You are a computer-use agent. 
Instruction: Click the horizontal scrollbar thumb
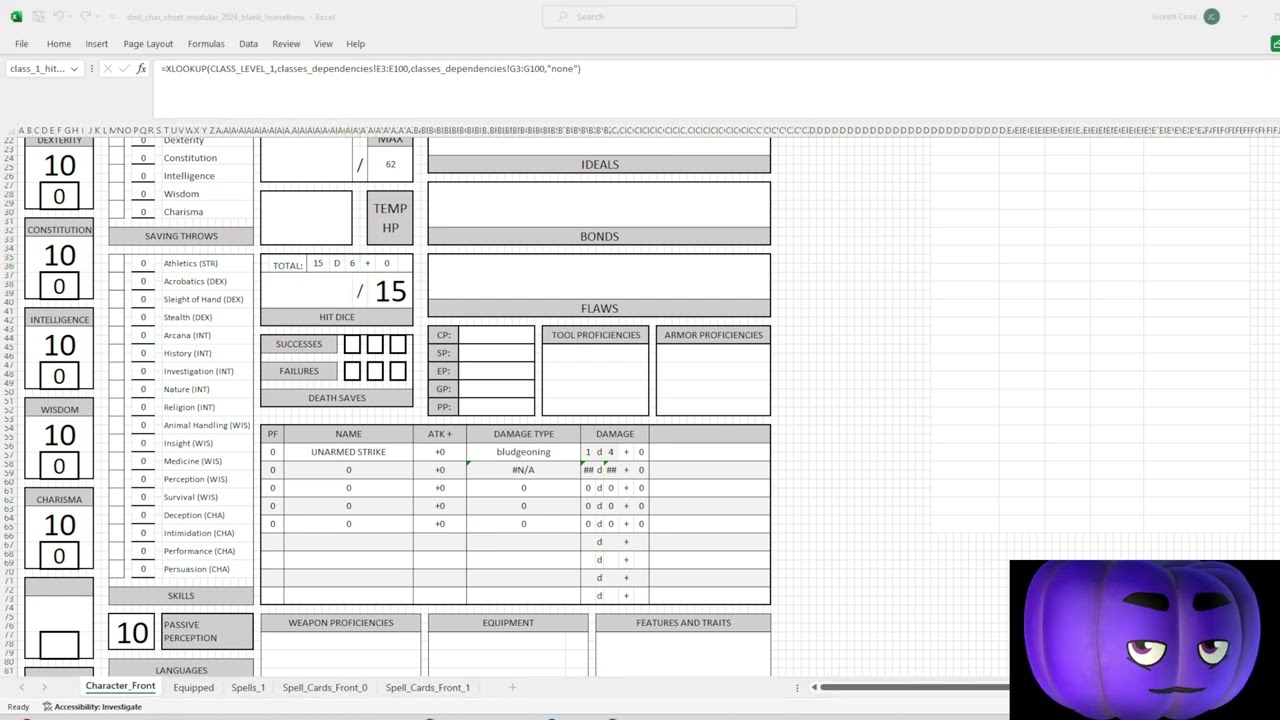click(x=915, y=687)
